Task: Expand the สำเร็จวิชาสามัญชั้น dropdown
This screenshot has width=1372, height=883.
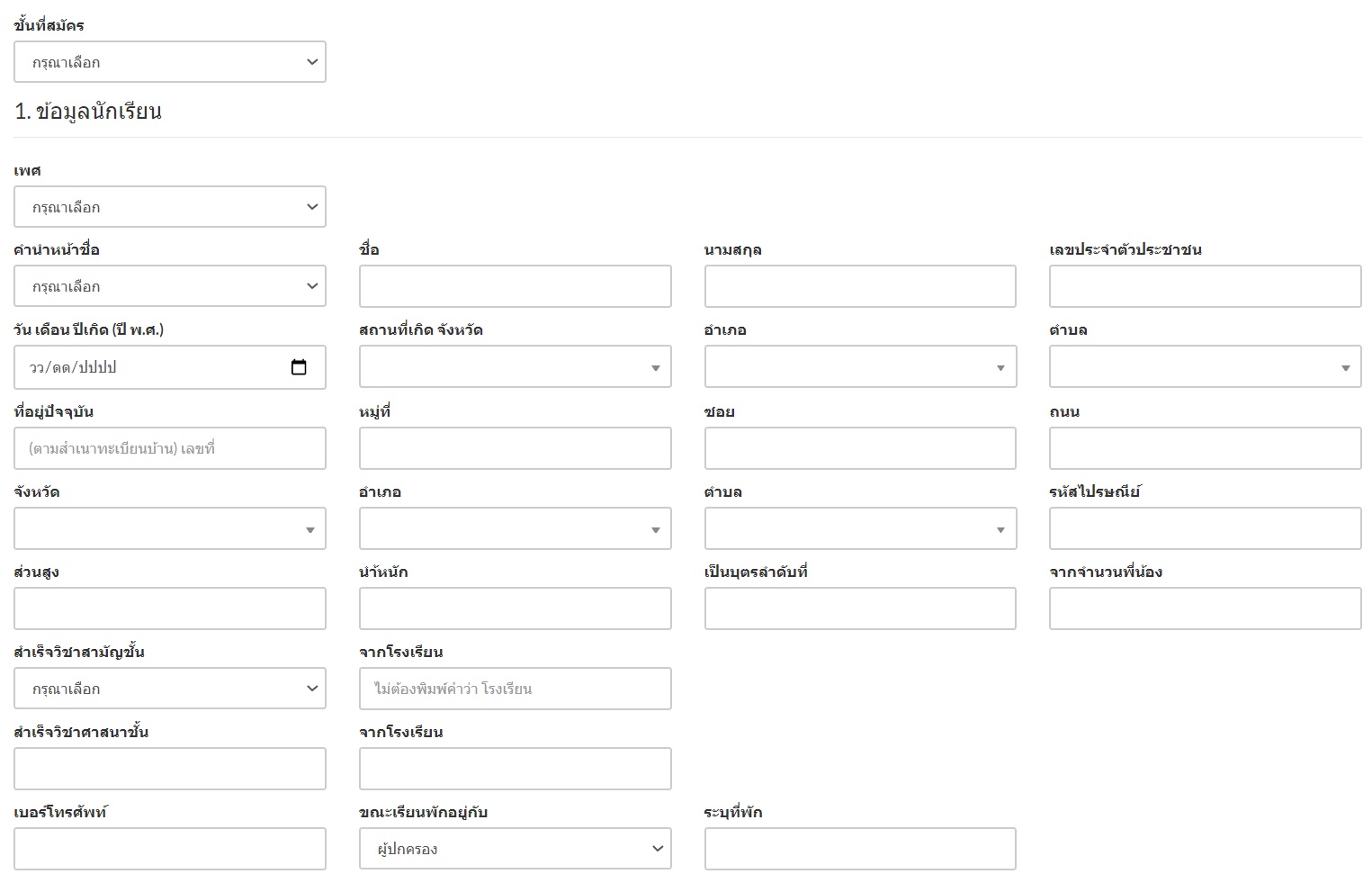Action: pos(170,689)
